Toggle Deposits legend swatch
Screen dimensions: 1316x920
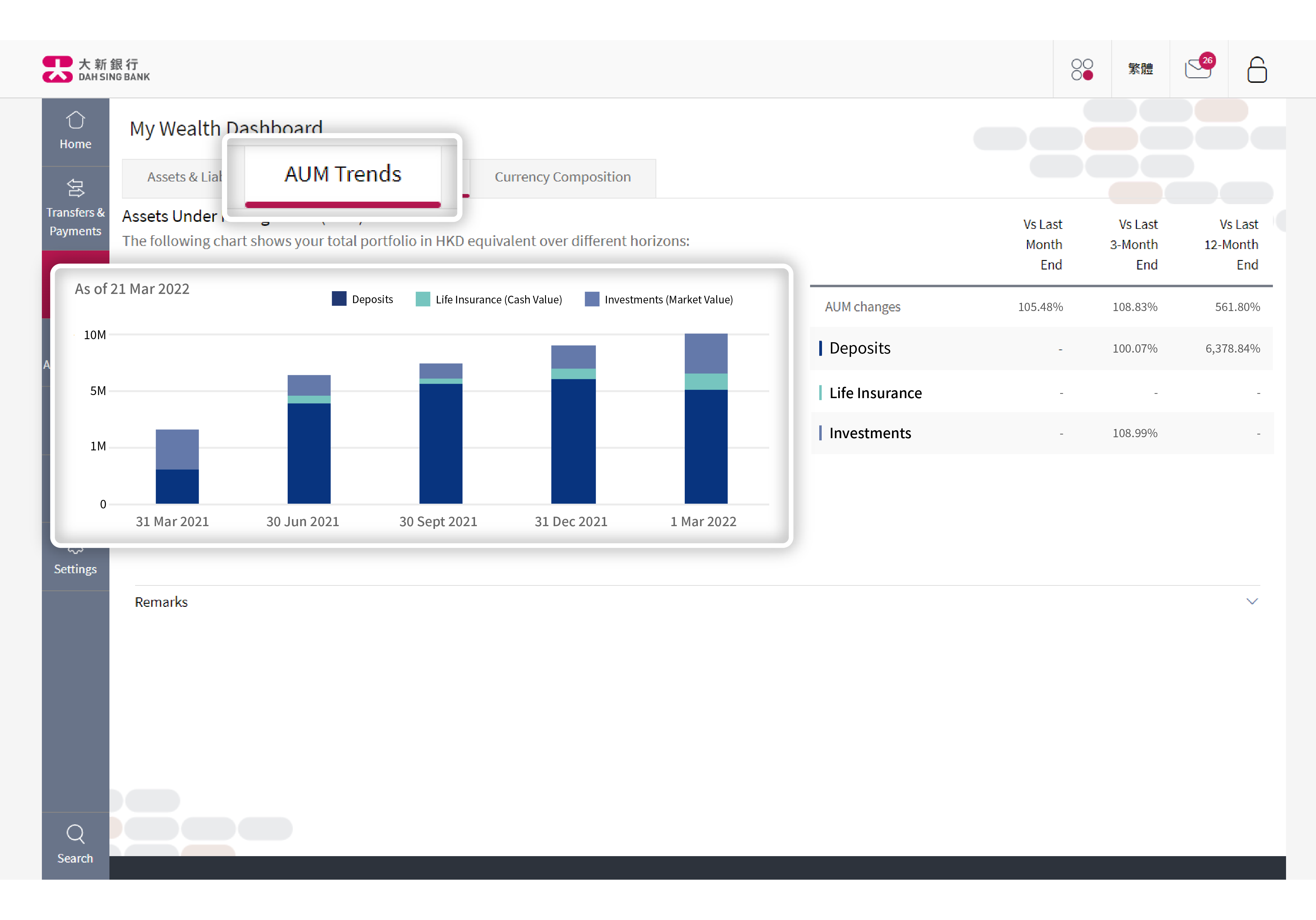click(x=339, y=299)
